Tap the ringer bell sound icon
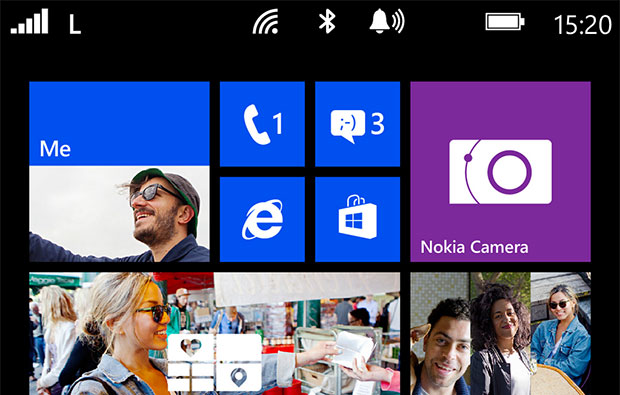This screenshot has height=395, width=620. click(387, 22)
